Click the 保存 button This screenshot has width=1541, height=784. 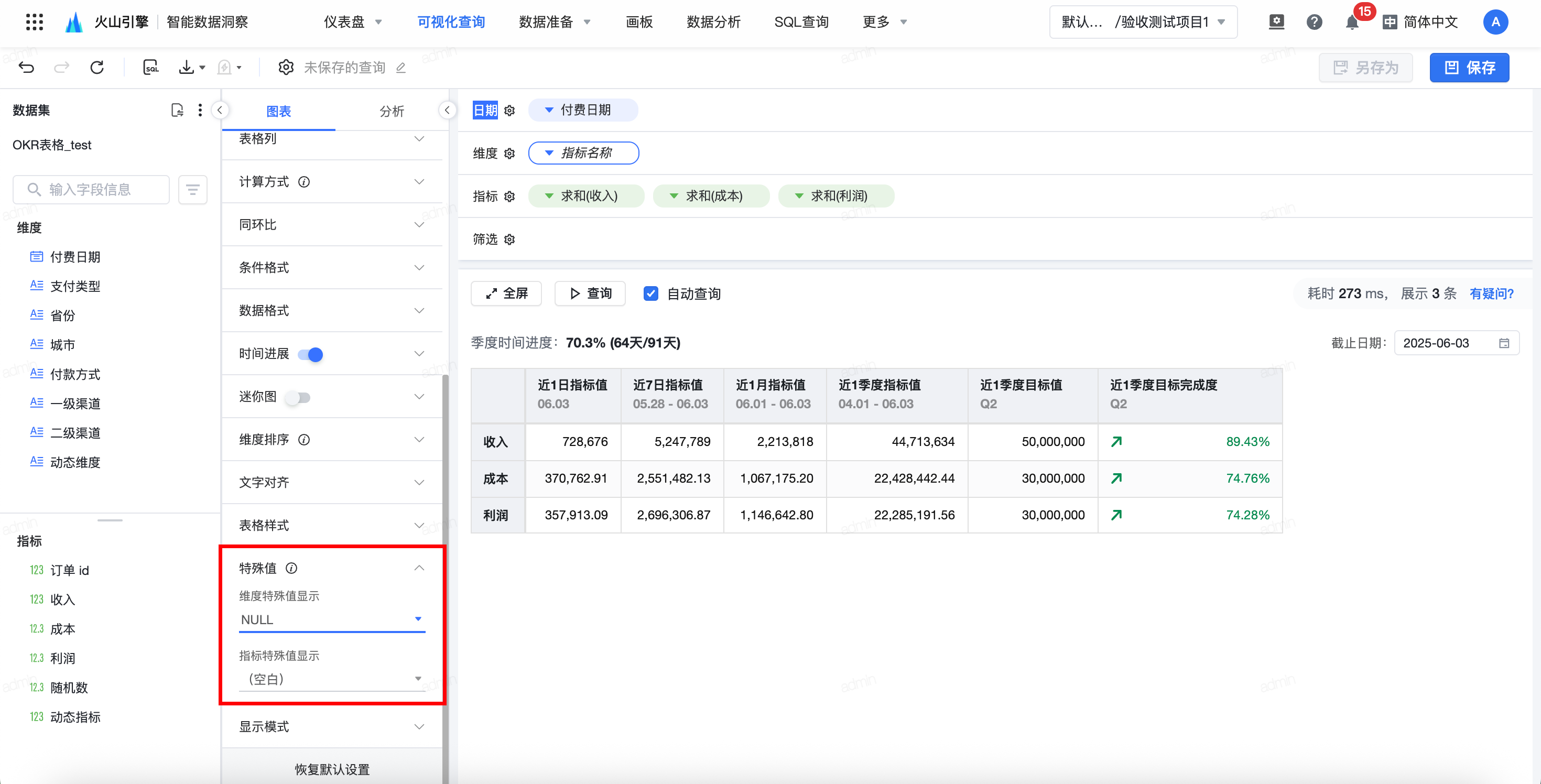(1469, 68)
